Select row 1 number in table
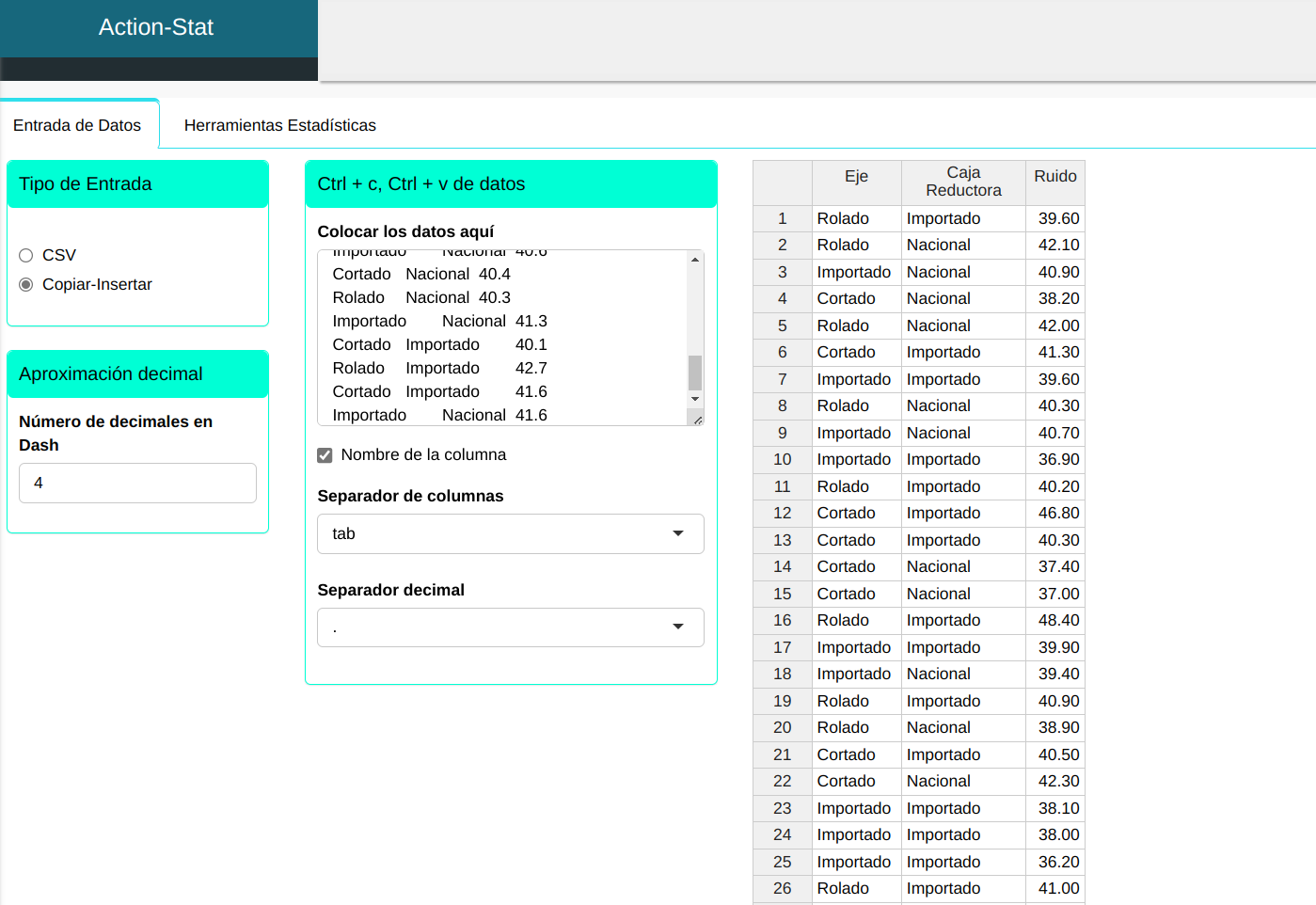Viewport: 1316px width, 905px height. click(x=782, y=218)
